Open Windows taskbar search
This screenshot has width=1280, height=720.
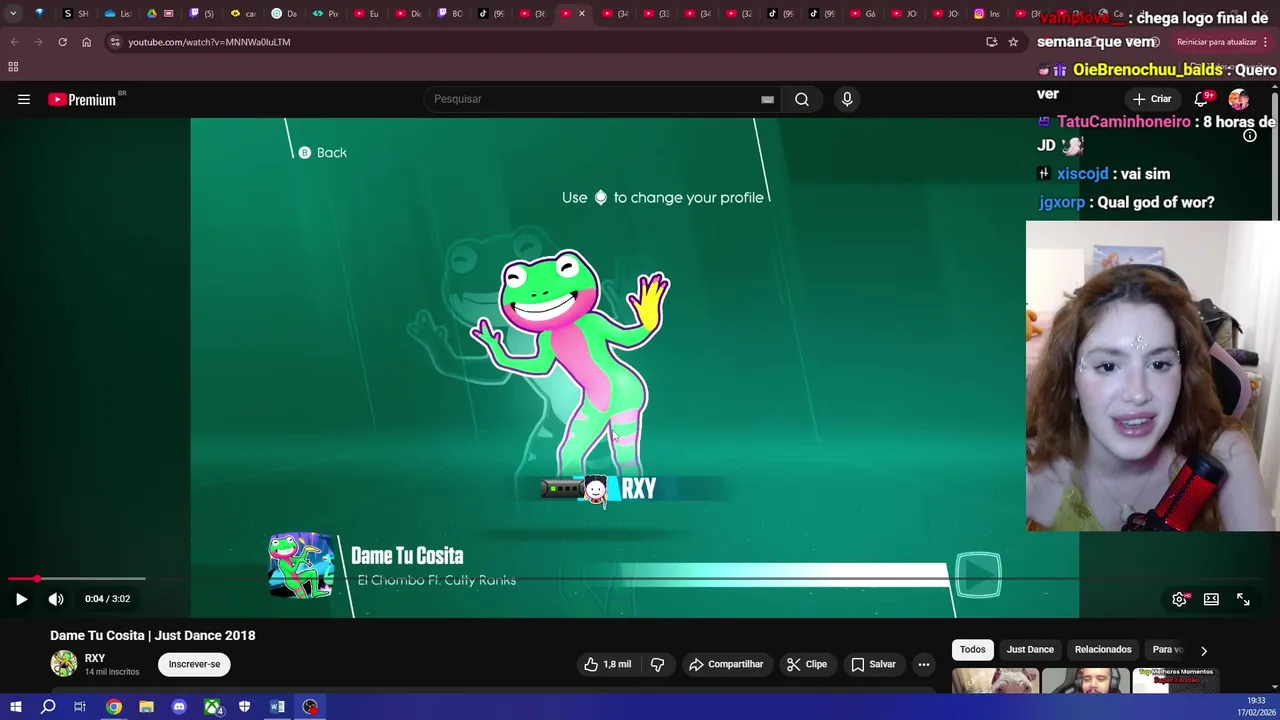click(x=48, y=707)
